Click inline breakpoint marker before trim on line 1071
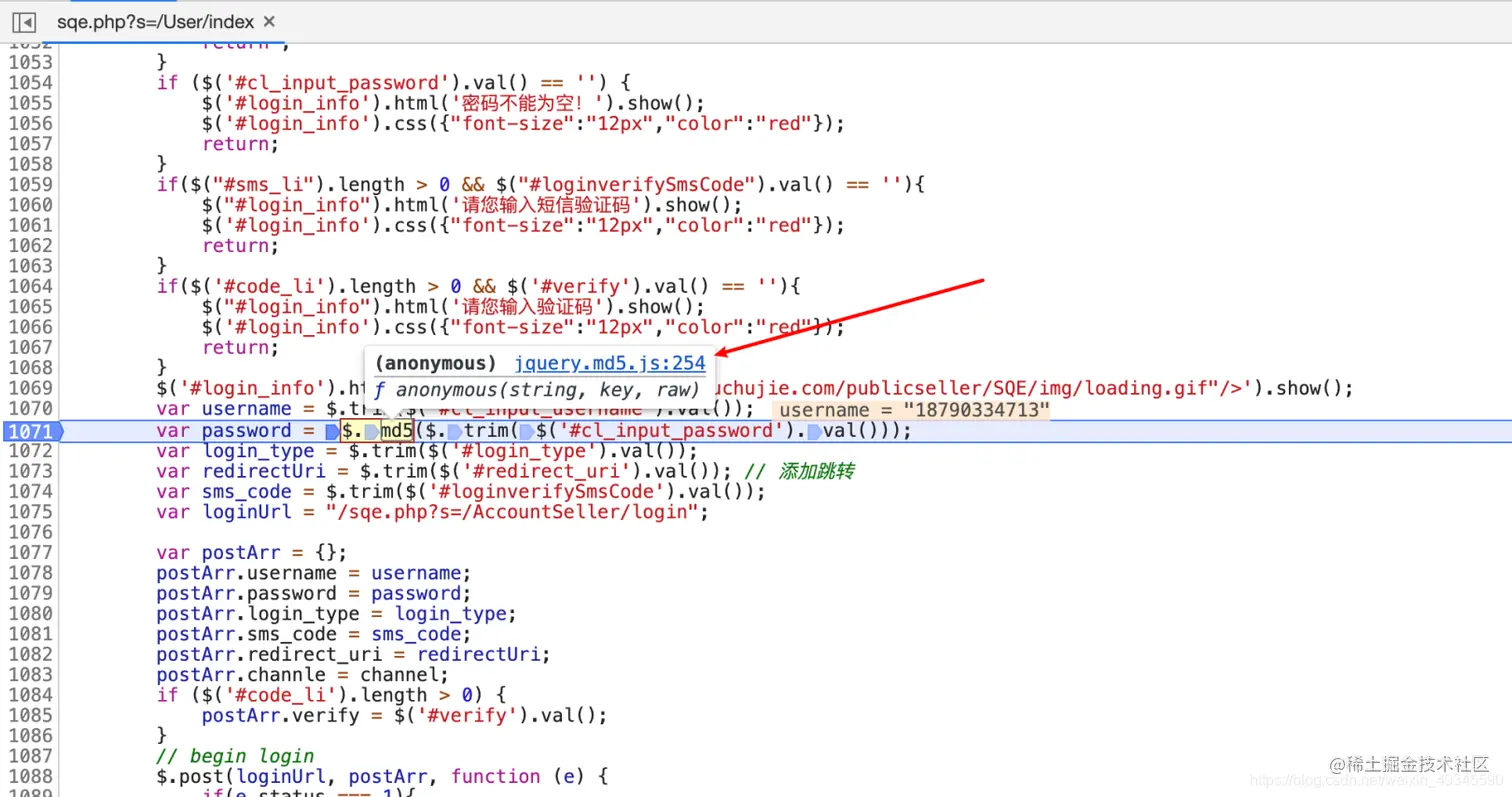This screenshot has height=797, width=1512. 454,432
